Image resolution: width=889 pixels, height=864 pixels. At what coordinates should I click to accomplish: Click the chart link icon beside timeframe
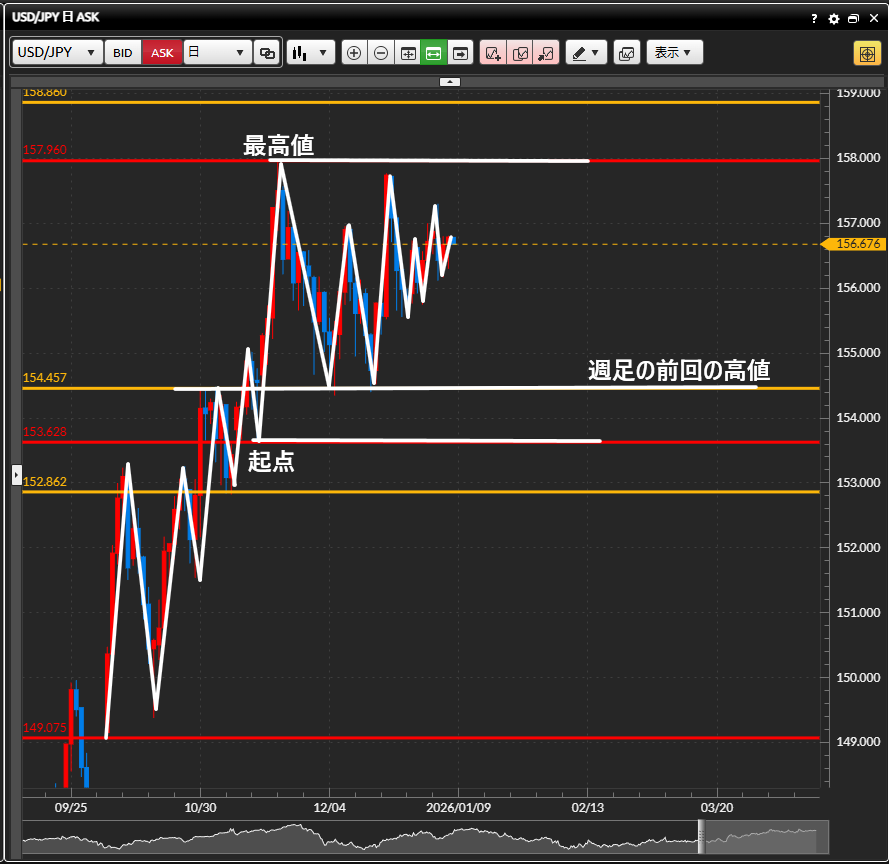tap(267, 53)
